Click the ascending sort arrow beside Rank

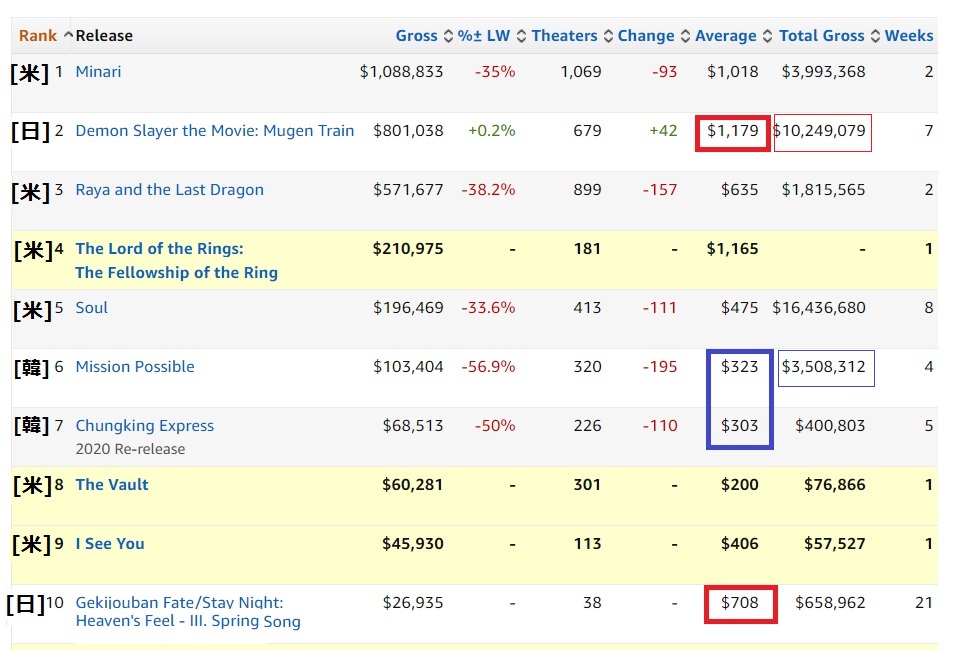(x=68, y=36)
